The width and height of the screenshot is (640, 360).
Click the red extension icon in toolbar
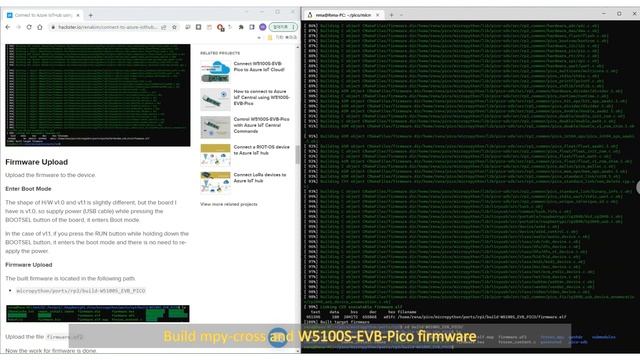(220, 27)
